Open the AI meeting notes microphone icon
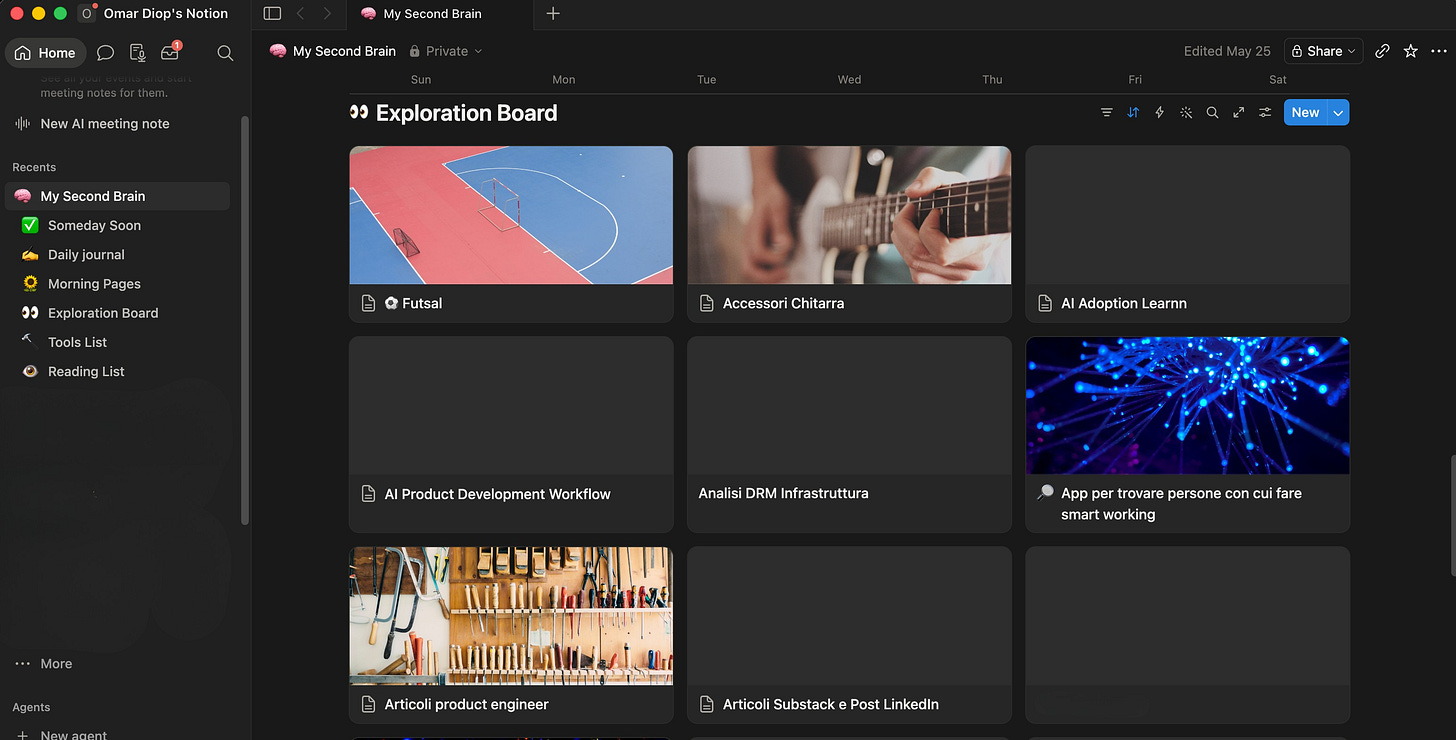The height and width of the screenshot is (740, 1456). [137, 53]
